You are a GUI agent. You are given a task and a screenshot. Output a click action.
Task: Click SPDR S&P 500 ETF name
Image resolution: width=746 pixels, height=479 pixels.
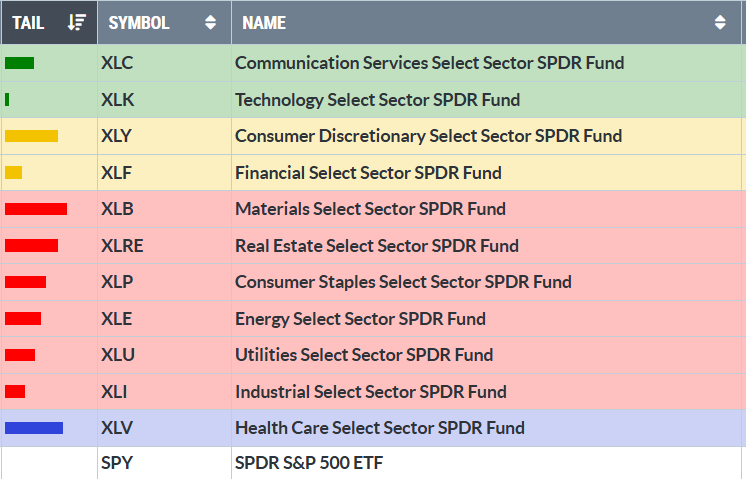coord(309,464)
